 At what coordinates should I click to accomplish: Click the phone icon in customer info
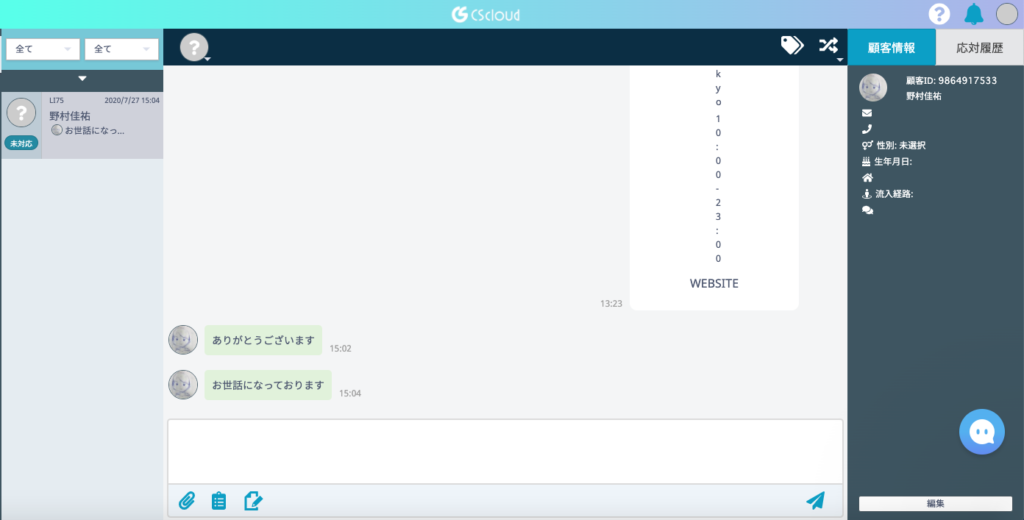click(867, 129)
